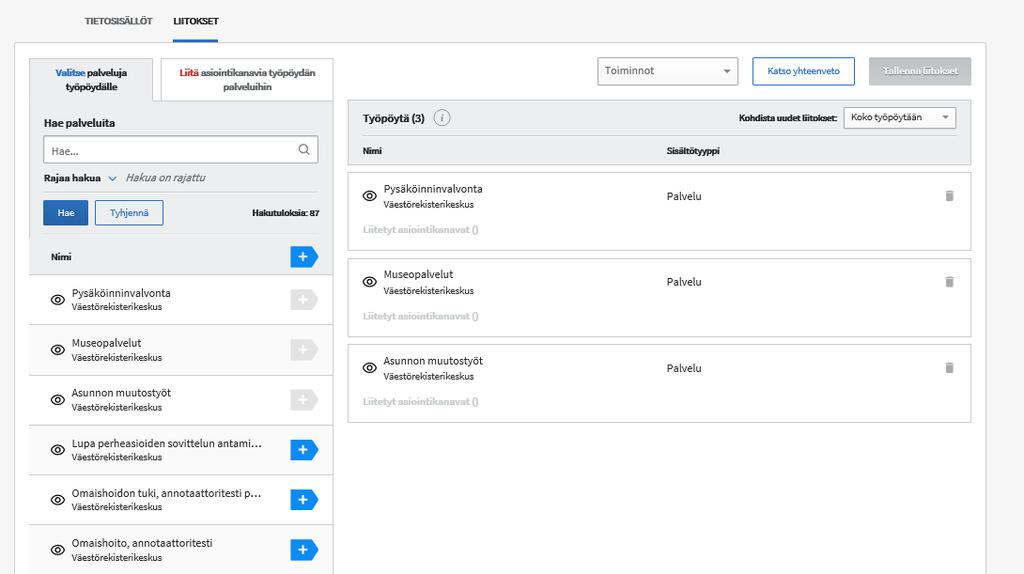Click Liitetyt asiointikanavat under Museopalvelut
This screenshot has width=1024, height=574.
click(421, 316)
